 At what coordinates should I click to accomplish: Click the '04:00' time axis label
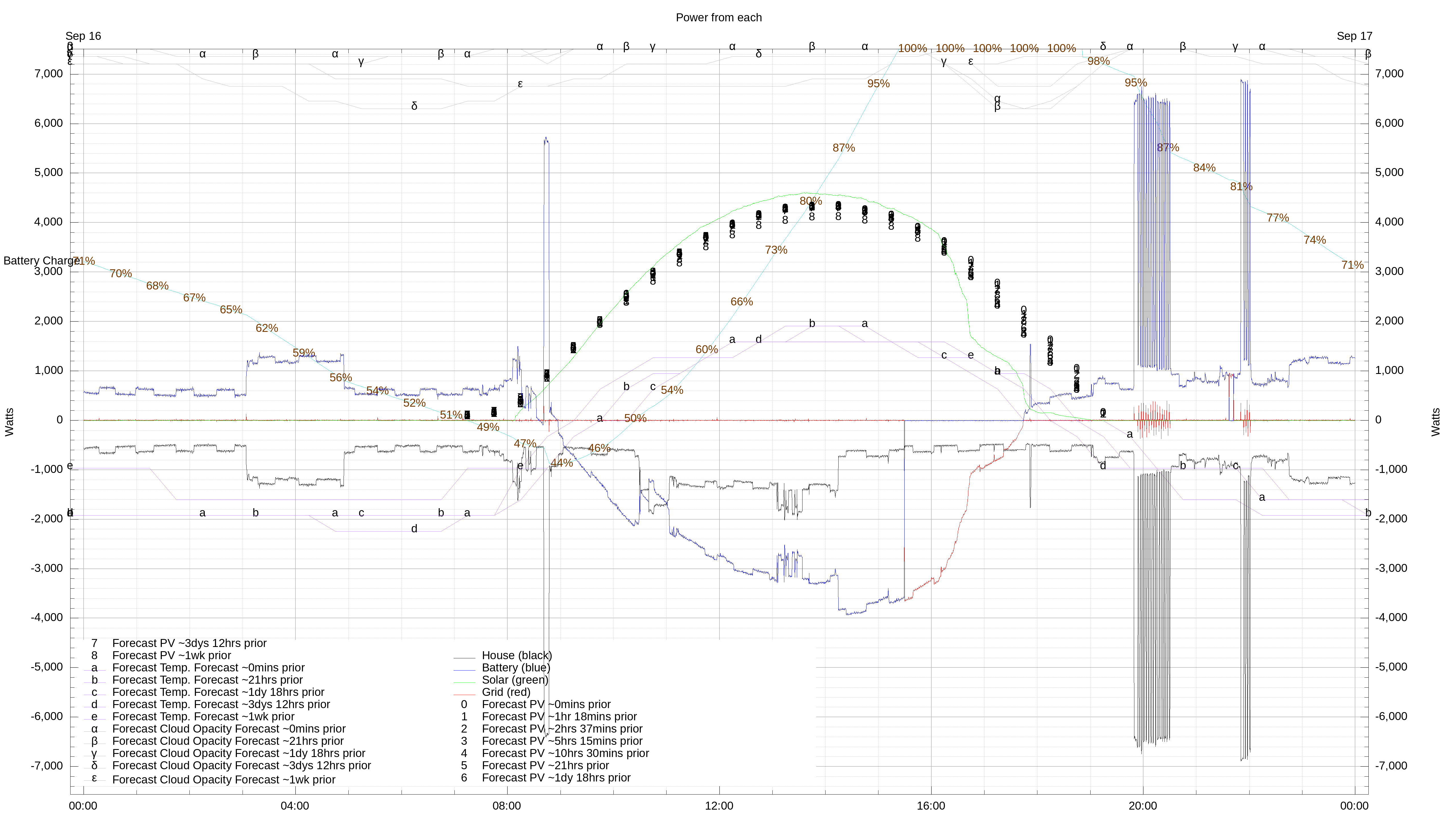295,806
